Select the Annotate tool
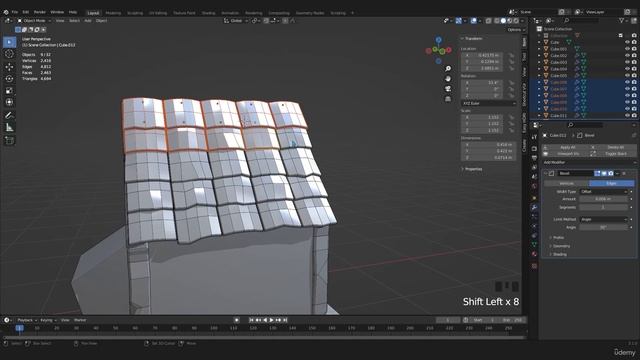Viewport: 640px width, 360px height. (9, 116)
